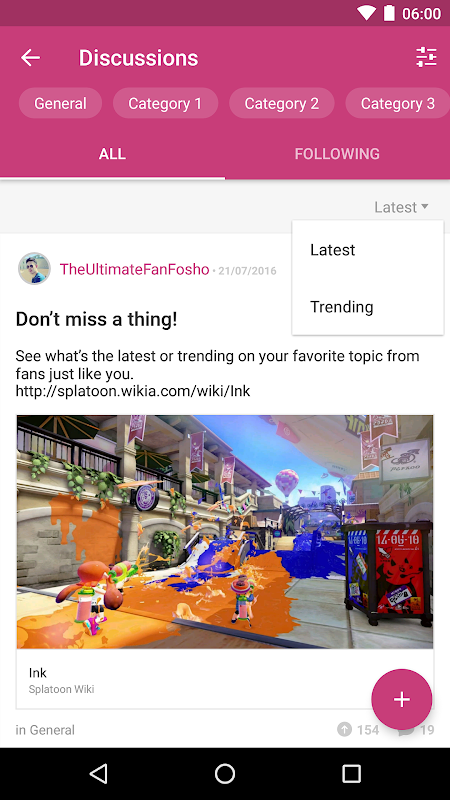Screen dimensions: 450x800
Task: Open the Splatoon Ink screenshot thumbnail
Action: pyautogui.click(x=225, y=532)
